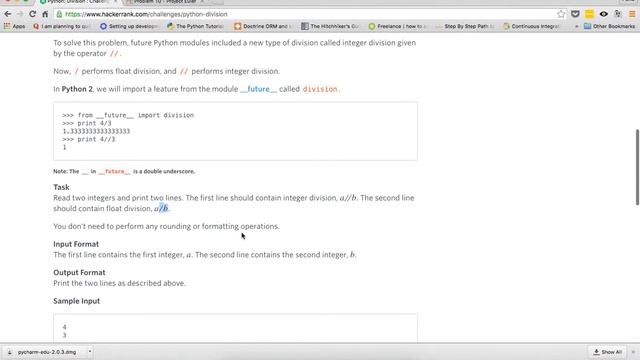Expand the pycharm download options arrow

pos(90,352)
